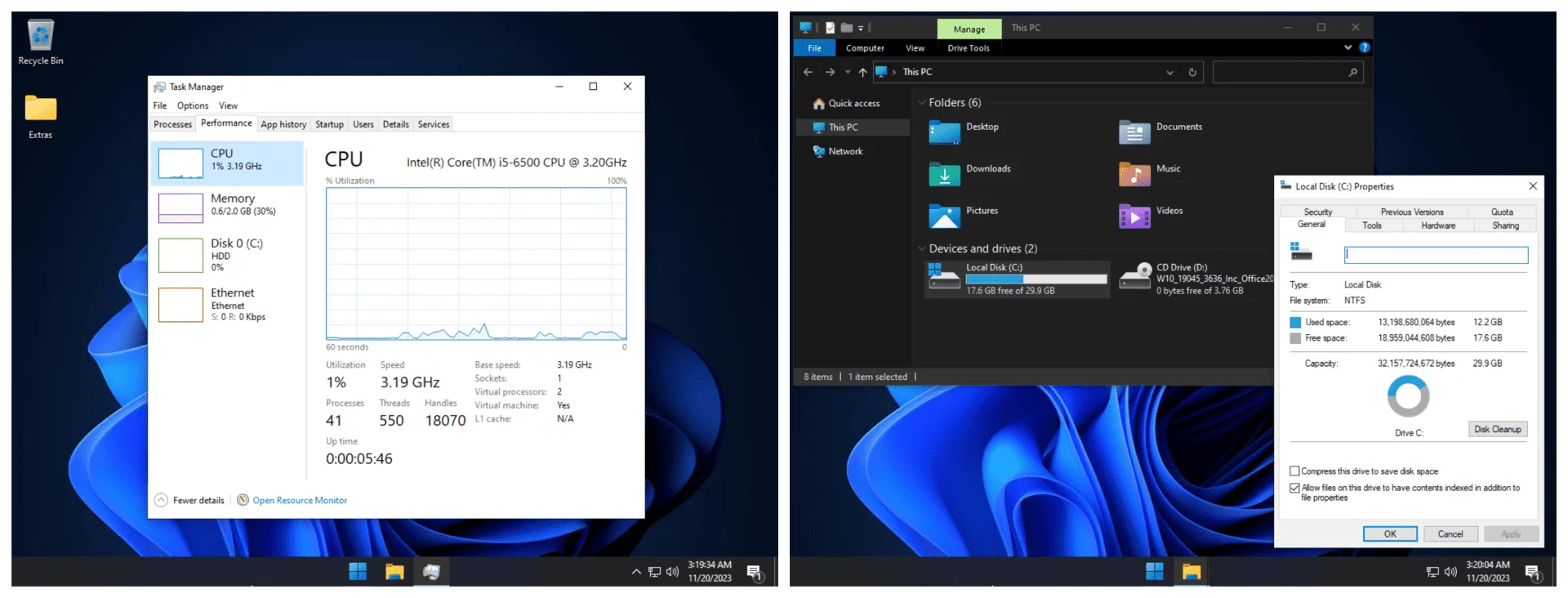Go back using the Explorer back arrow
1568x598 pixels.
(x=808, y=72)
